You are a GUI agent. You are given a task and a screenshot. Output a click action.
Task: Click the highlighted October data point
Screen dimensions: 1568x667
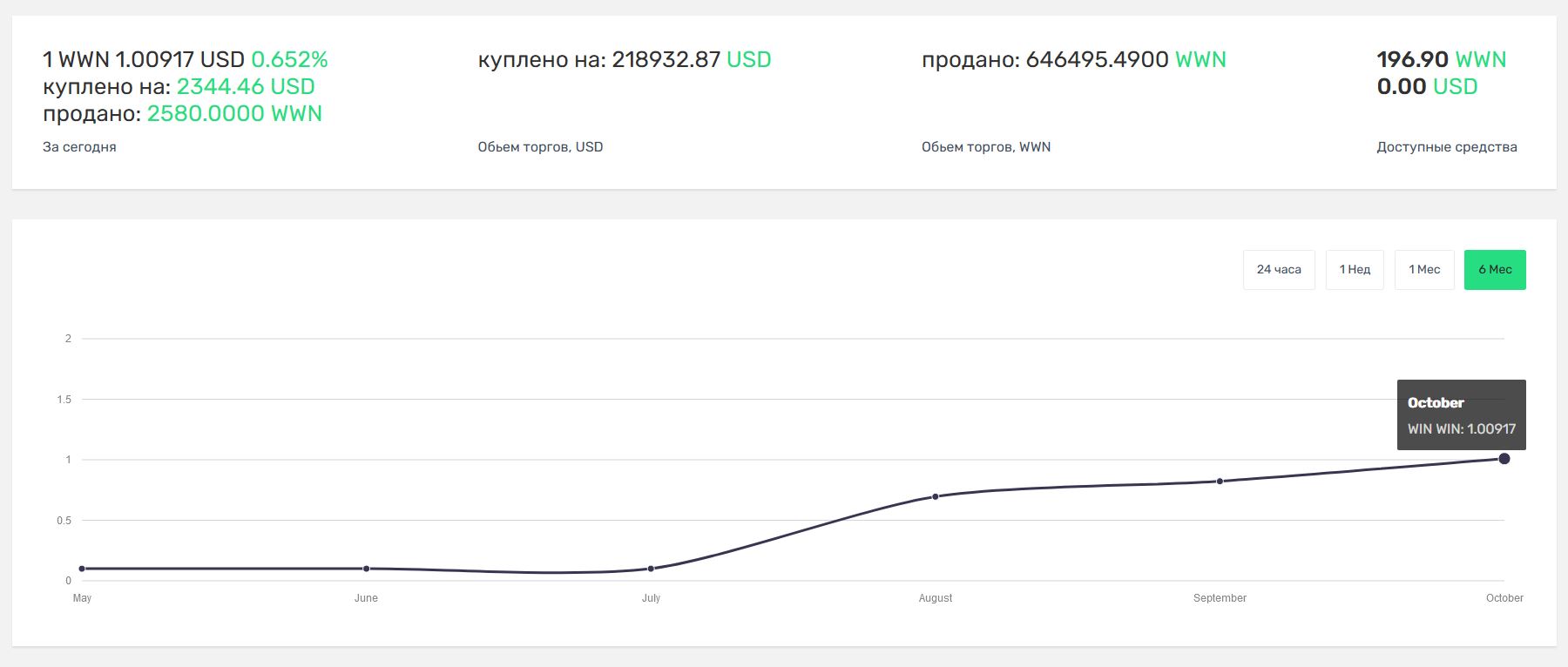(x=1504, y=459)
